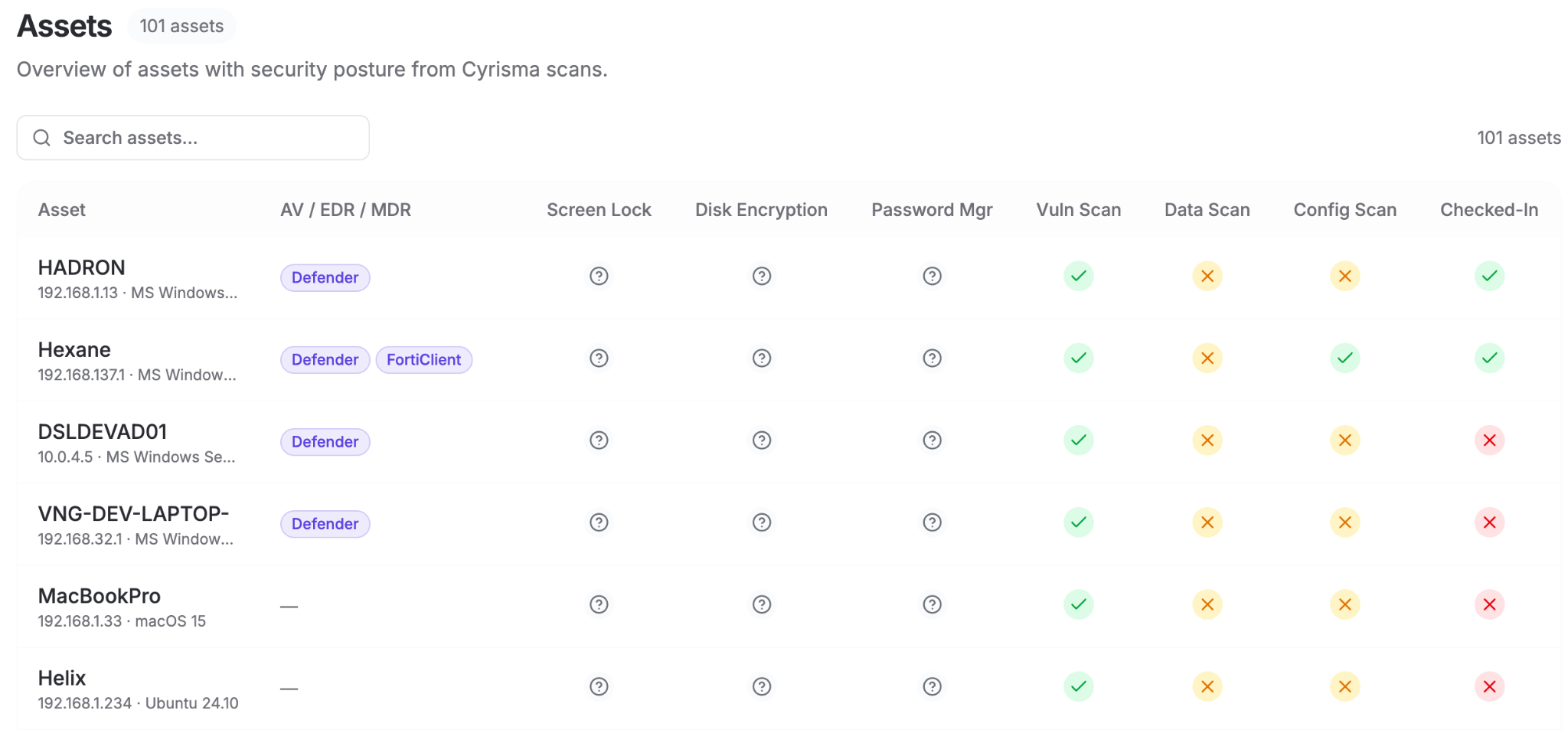Click the Checked-In column header
Screen dimensions: 1568x730
tap(1489, 210)
